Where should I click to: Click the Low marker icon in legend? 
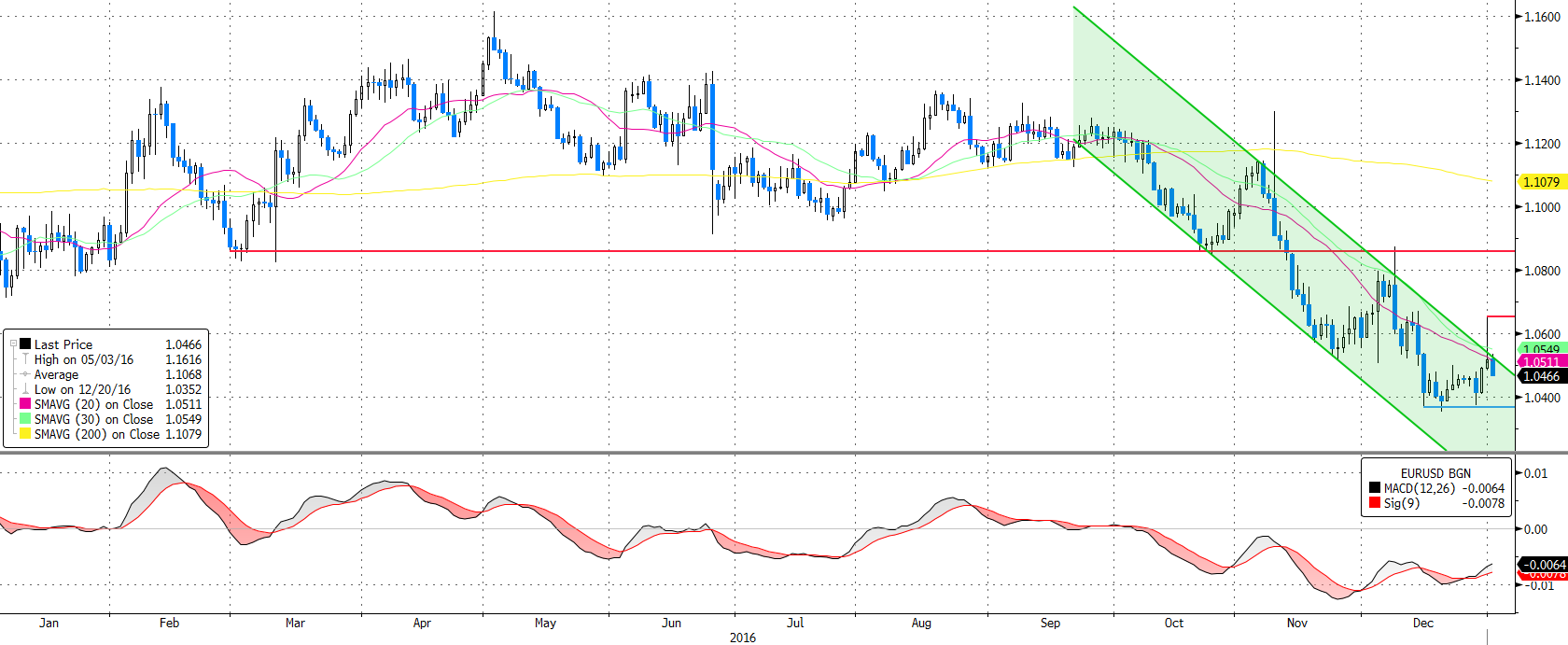point(25,388)
